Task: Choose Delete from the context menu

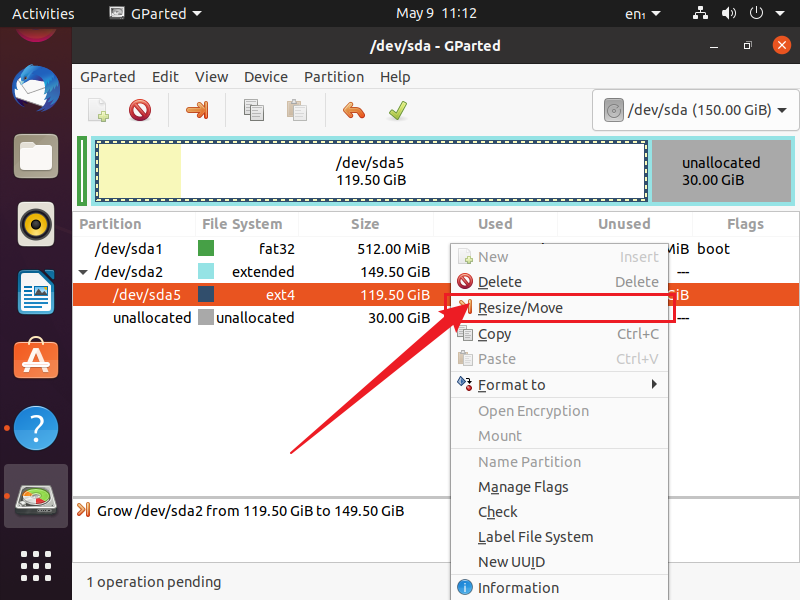Action: click(560, 282)
